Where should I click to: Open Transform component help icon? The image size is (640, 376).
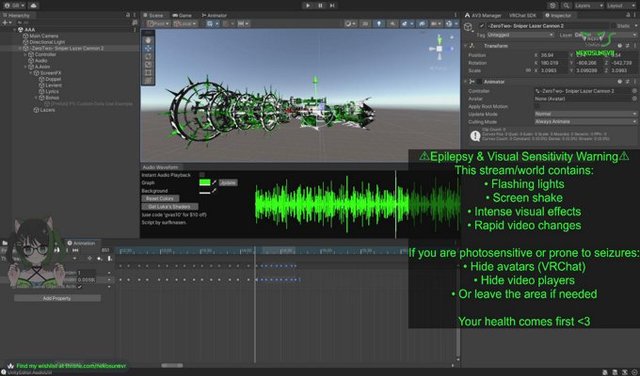pyautogui.click(x=620, y=46)
